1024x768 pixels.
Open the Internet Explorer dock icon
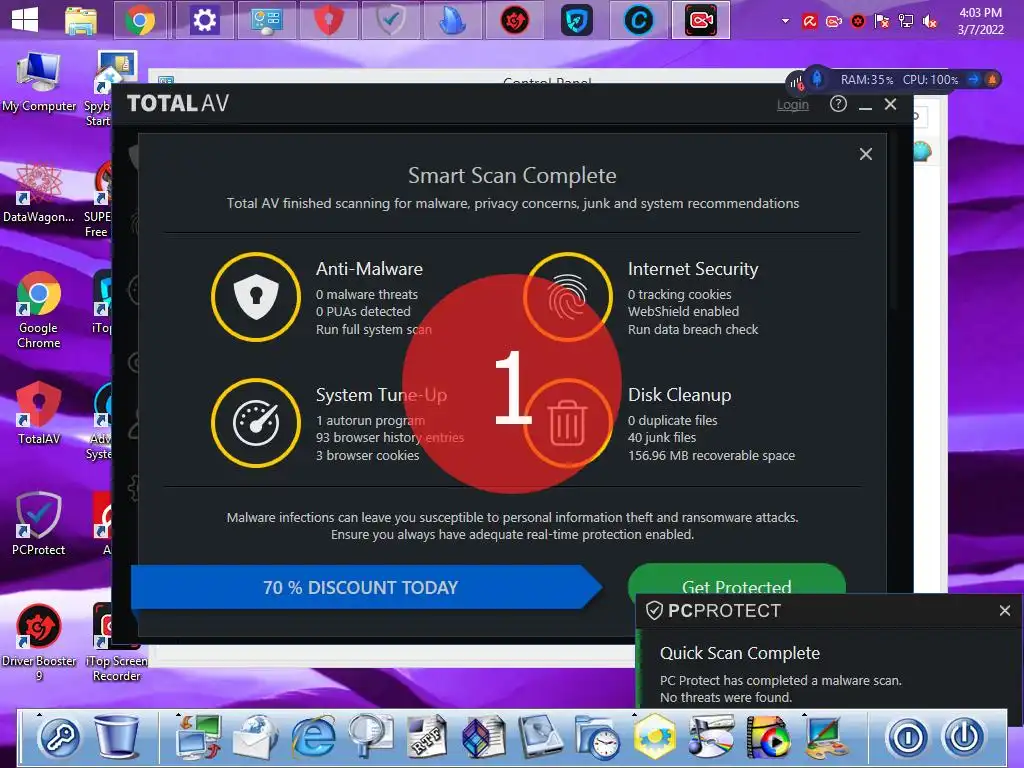pos(313,737)
